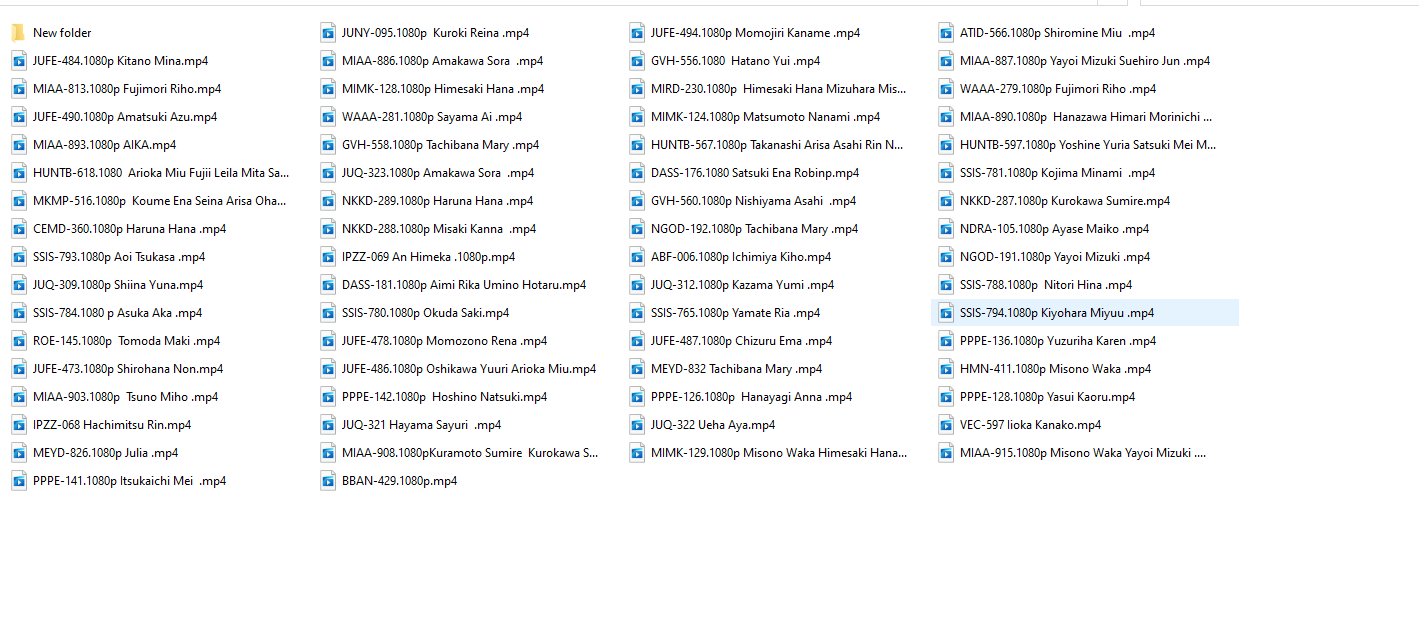
Task: Select the icon beside ABF-006 file
Action: point(637,257)
